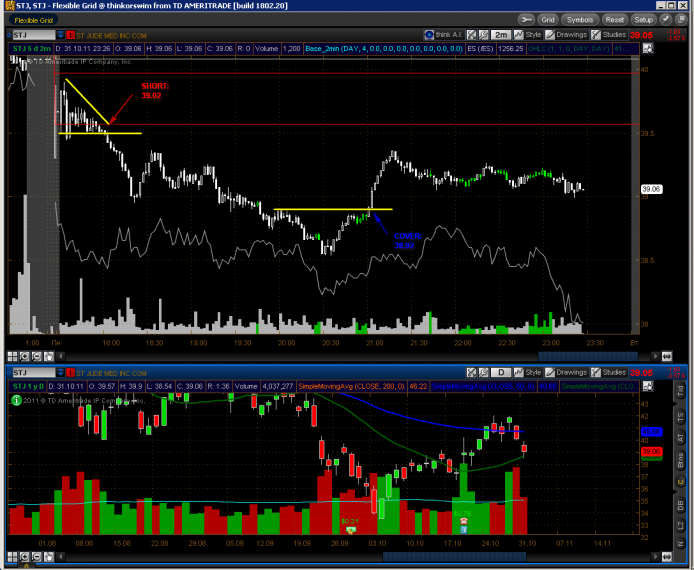Click the pin icon next to Setup

[665, 20]
